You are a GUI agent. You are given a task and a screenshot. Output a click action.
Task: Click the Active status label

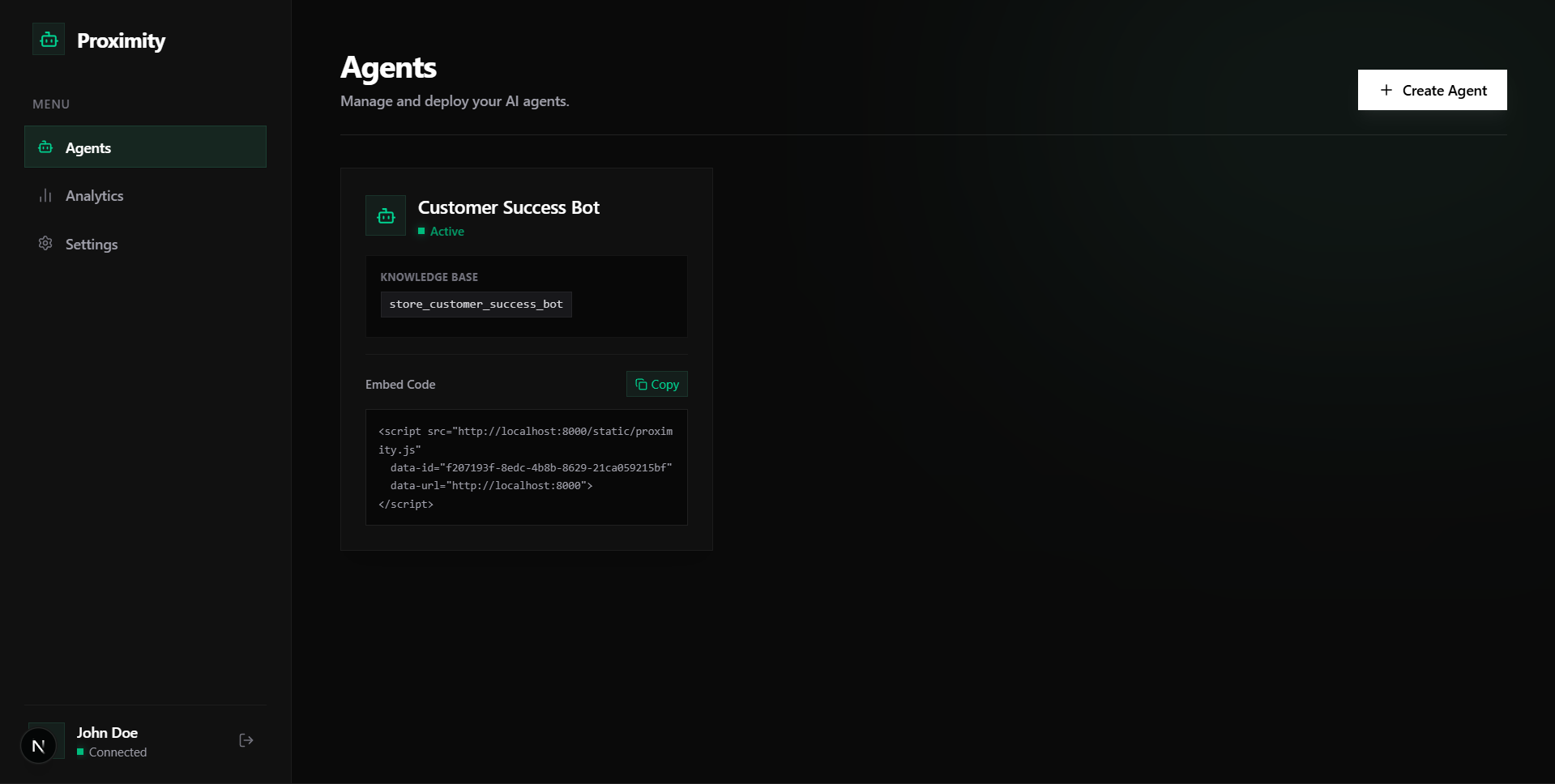click(446, 232)
